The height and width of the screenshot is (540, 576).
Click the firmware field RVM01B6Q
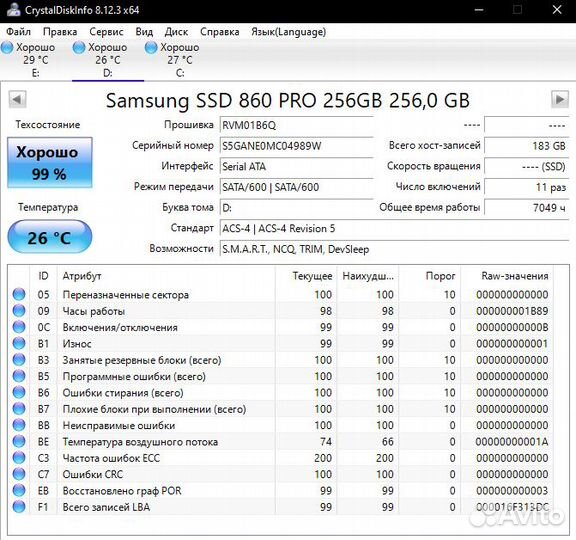pyautogui.click(x=296, y=125)
